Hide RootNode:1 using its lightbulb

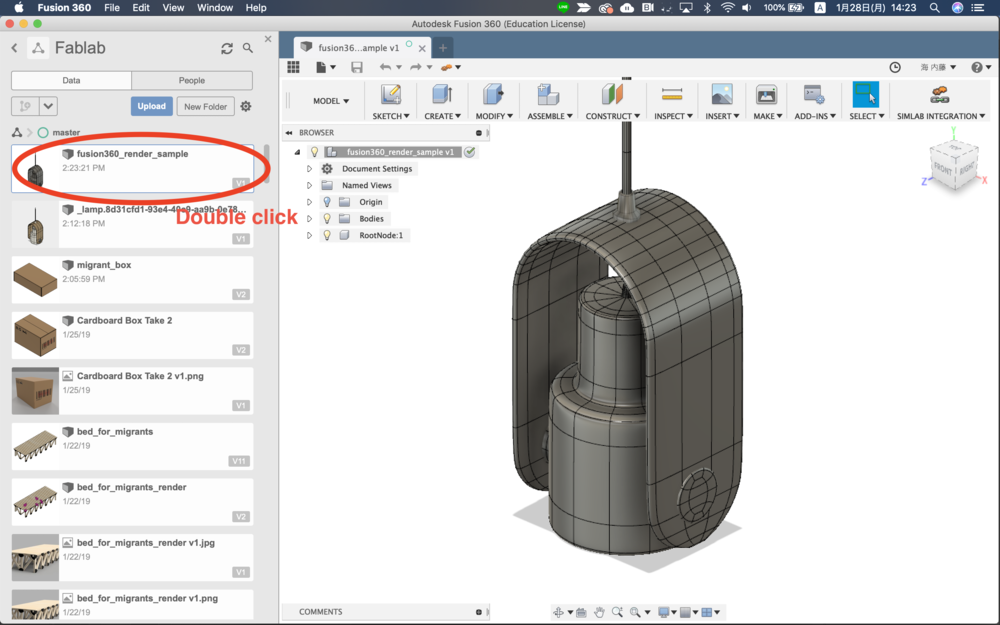tap(327, 235)
